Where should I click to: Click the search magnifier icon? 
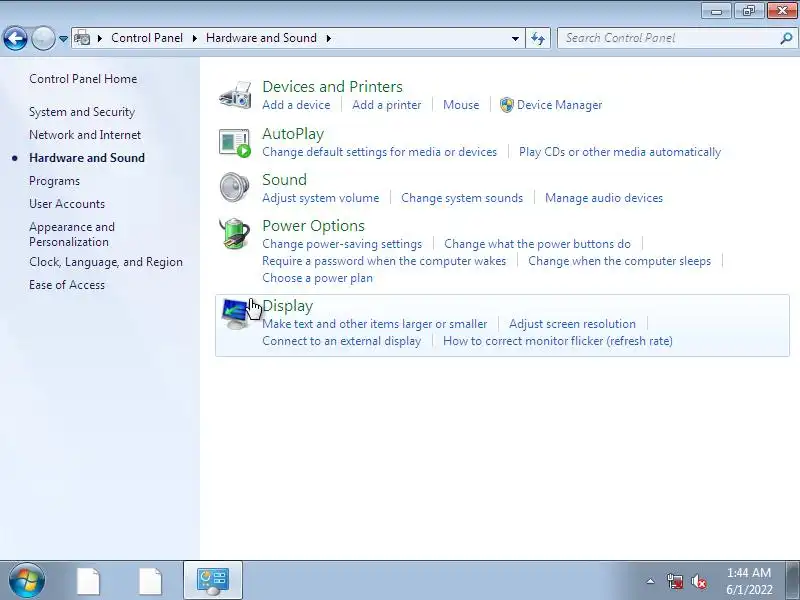(x=786, y=38)
